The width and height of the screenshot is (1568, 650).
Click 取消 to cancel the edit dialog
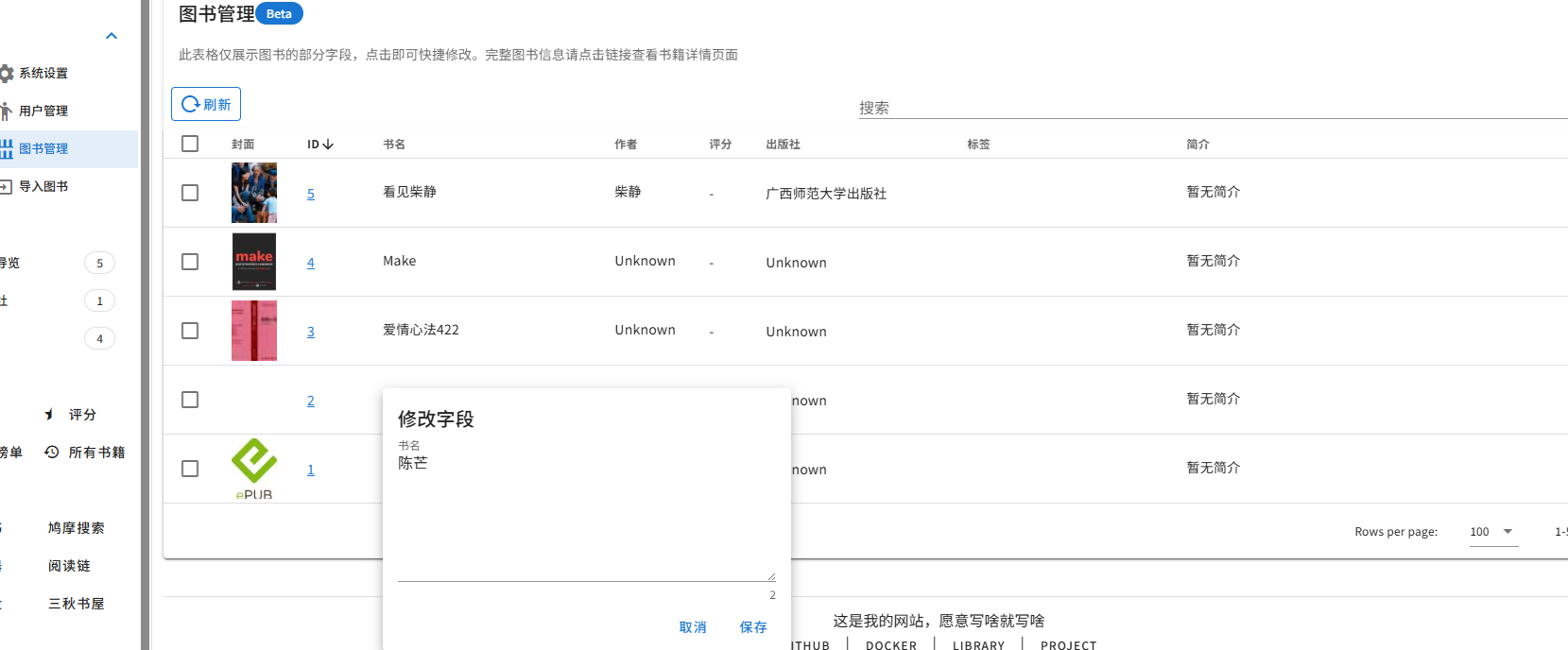693,627
